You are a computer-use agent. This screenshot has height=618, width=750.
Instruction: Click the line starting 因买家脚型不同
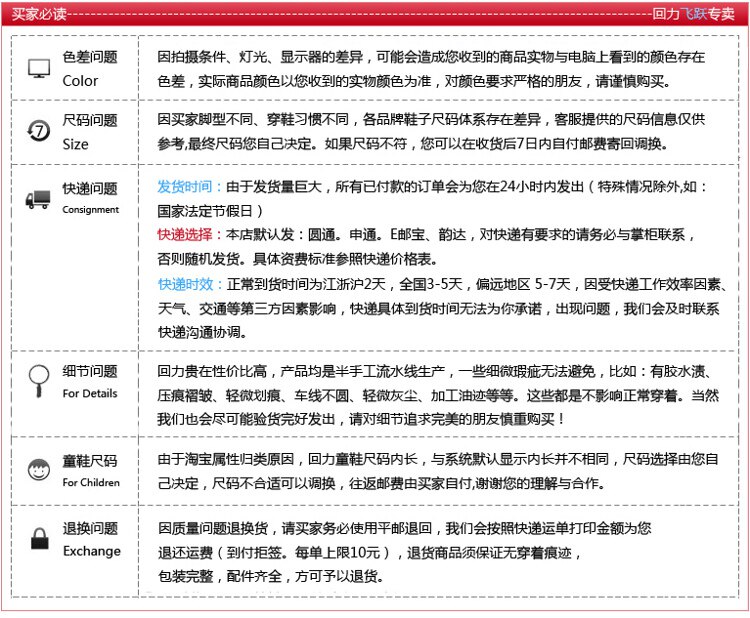click(x=431, y=119)
